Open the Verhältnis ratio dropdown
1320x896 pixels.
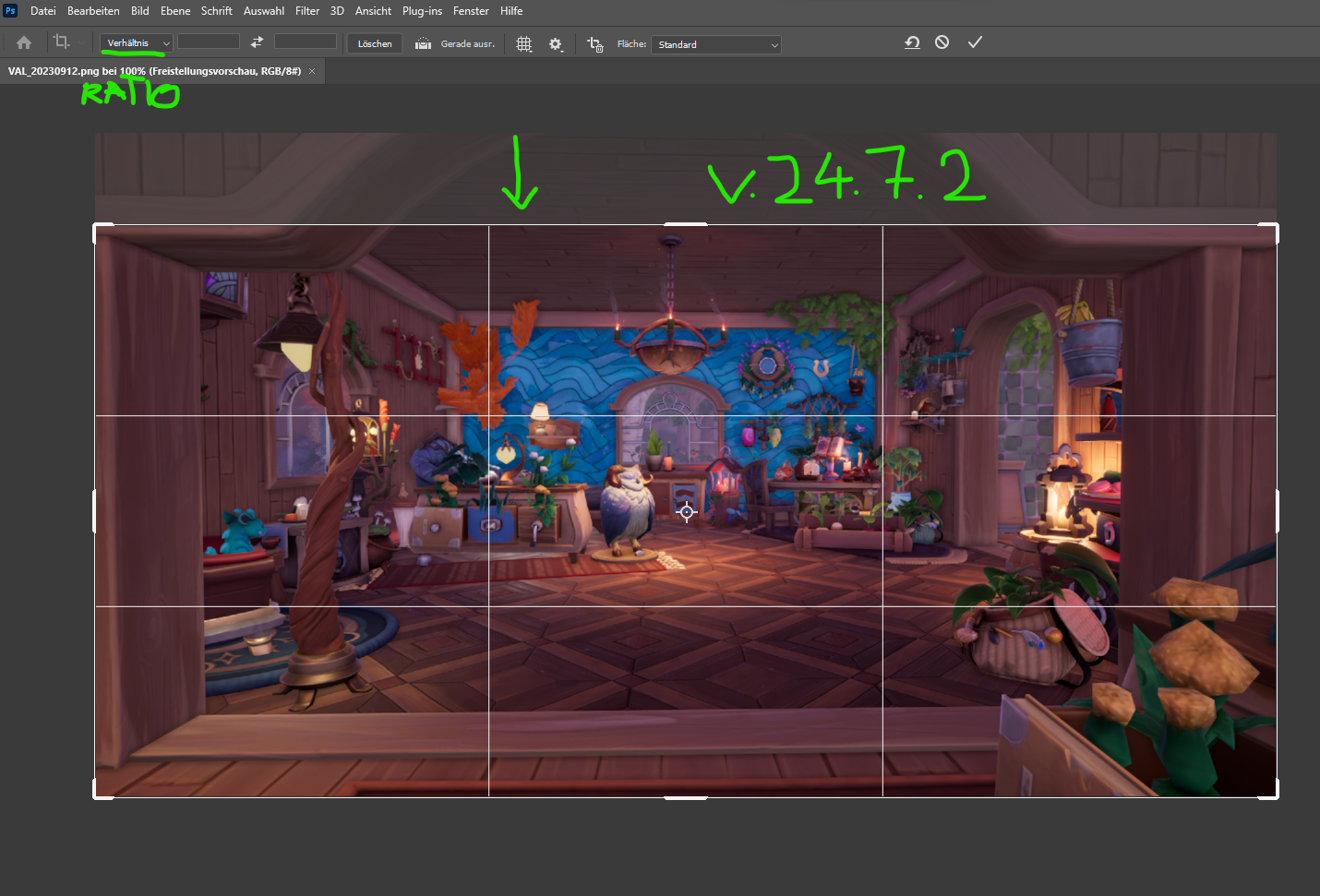click(x=136, y=43)
